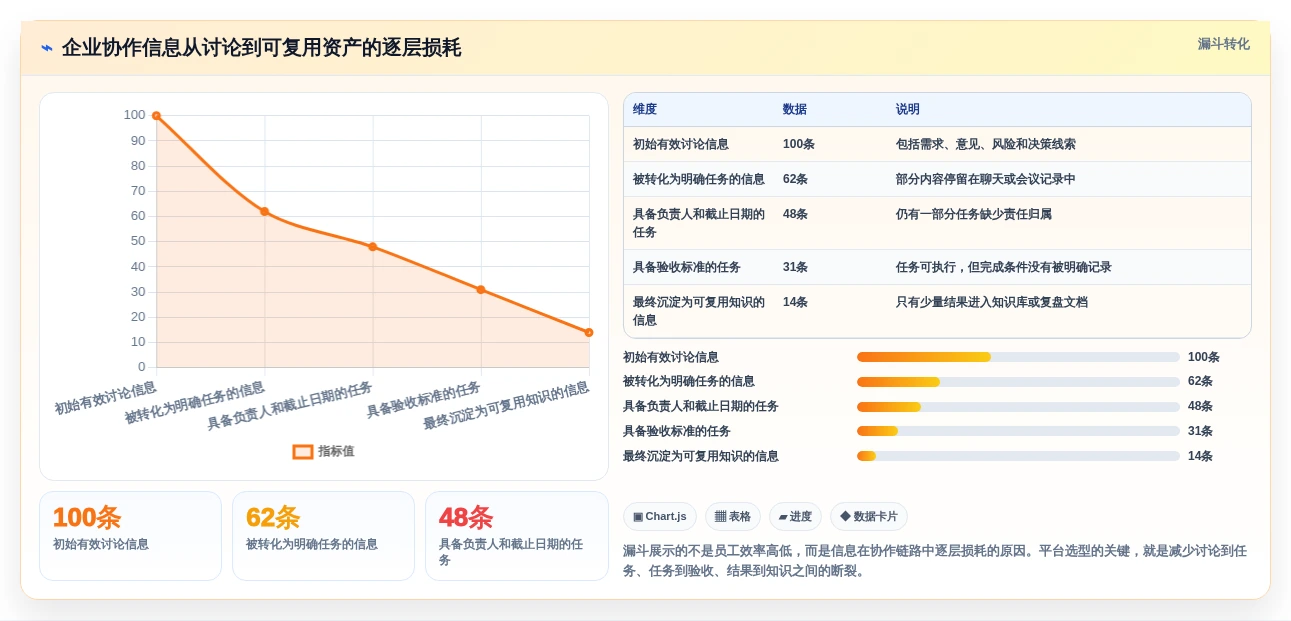The image size is (1291, 621).
Task: Click description 只有少量结果进入知识库或复盘文档
Action: pos(992,302)
